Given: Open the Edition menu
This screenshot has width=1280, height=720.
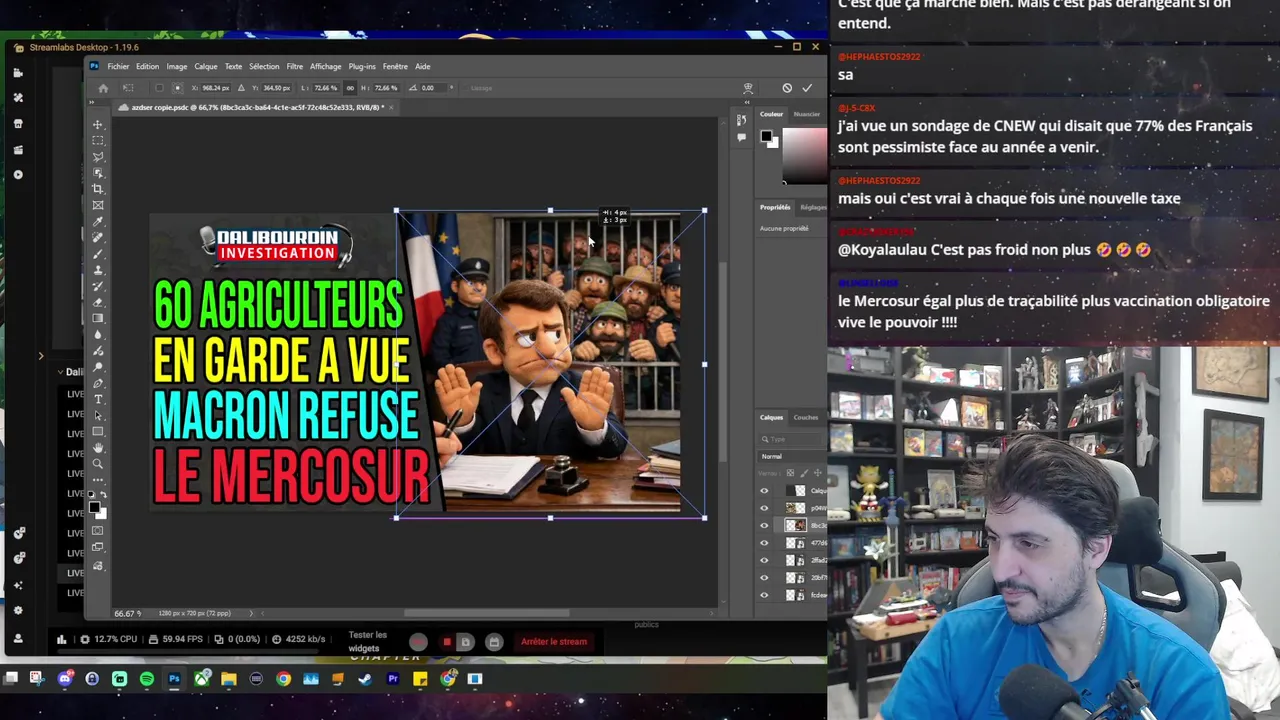Looking at the screenshot, I should 147,66.
